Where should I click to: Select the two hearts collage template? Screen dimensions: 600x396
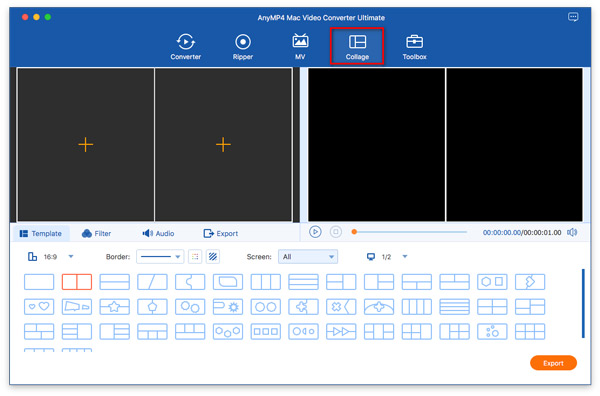pos(39,306)
